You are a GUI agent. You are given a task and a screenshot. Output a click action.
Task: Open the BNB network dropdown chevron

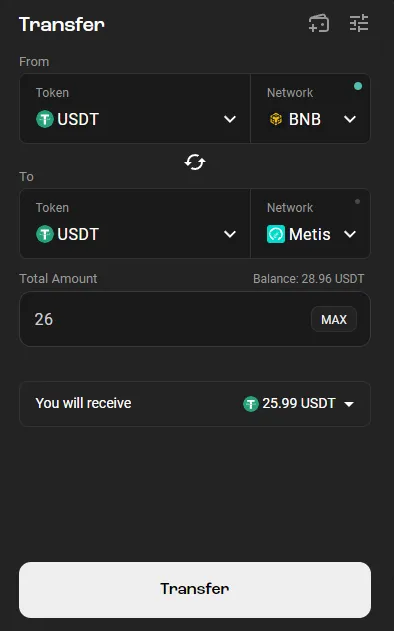[x=350, y=119]
